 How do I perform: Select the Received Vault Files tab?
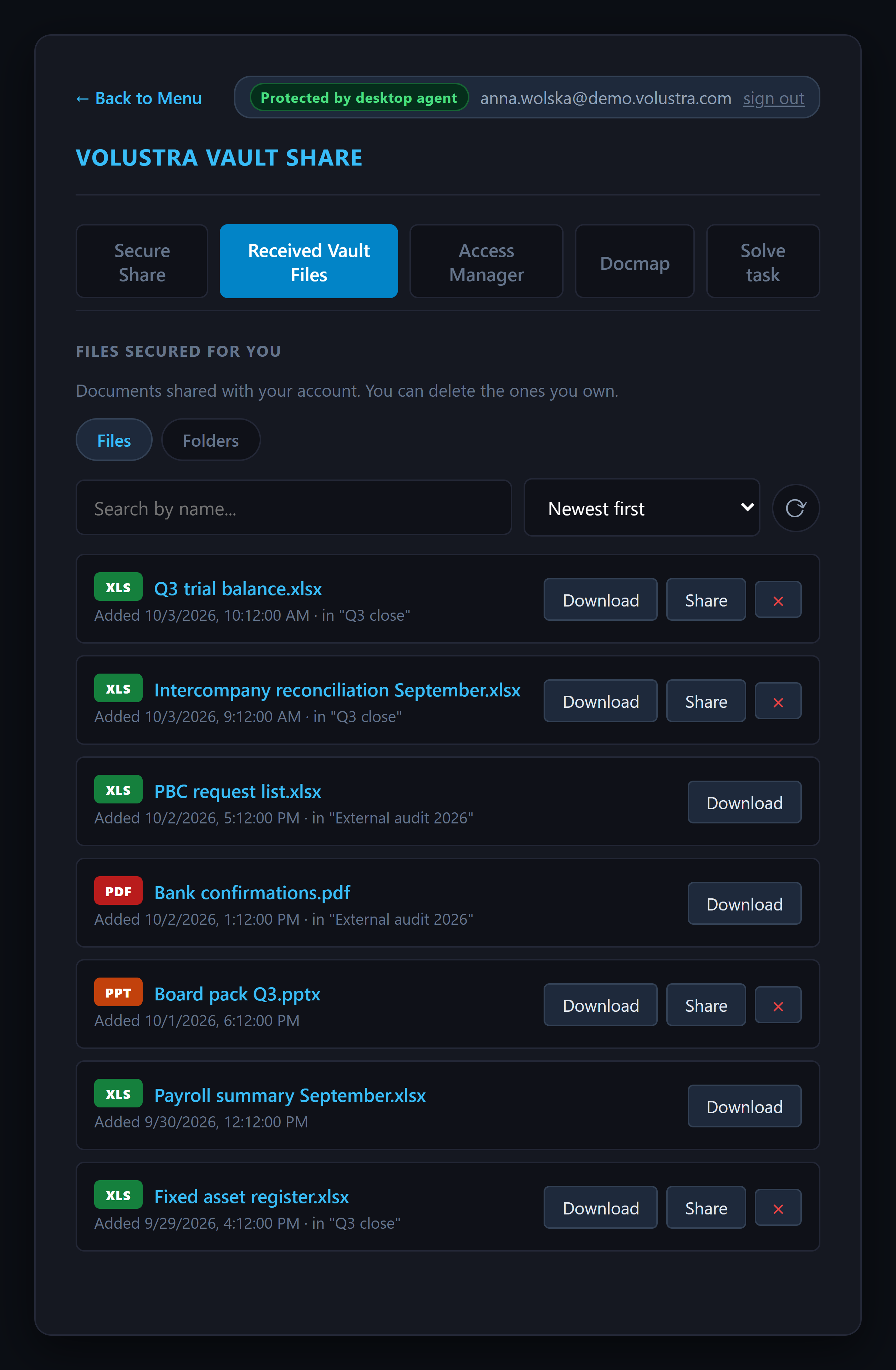pos(309,262)
